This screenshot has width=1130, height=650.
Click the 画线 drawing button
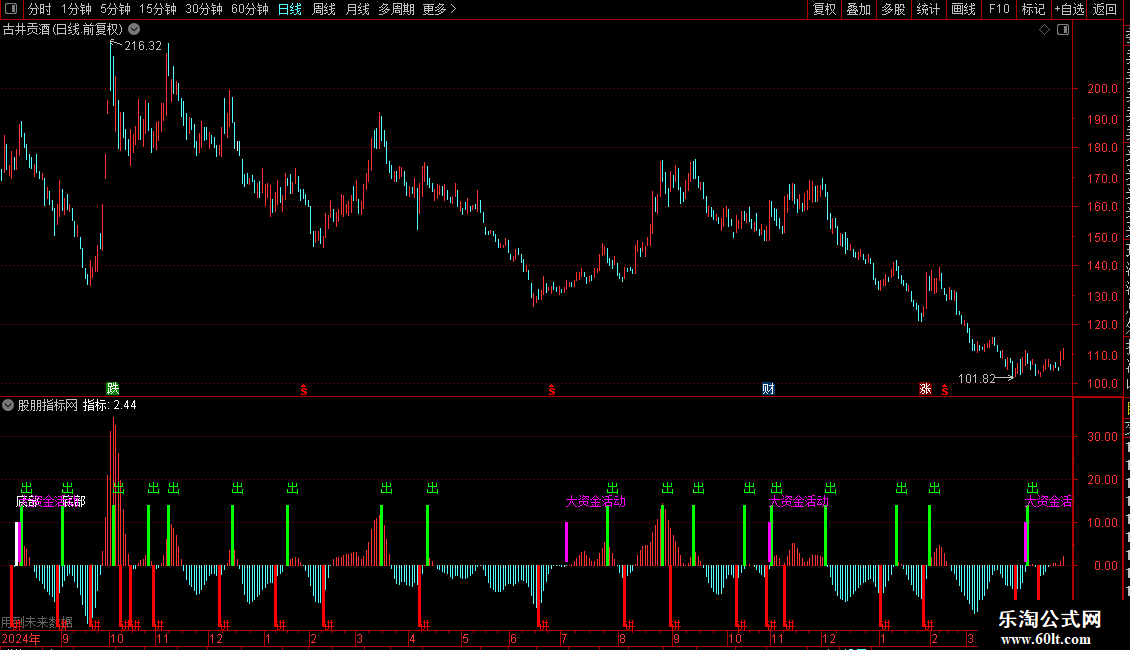click(964, 9)
